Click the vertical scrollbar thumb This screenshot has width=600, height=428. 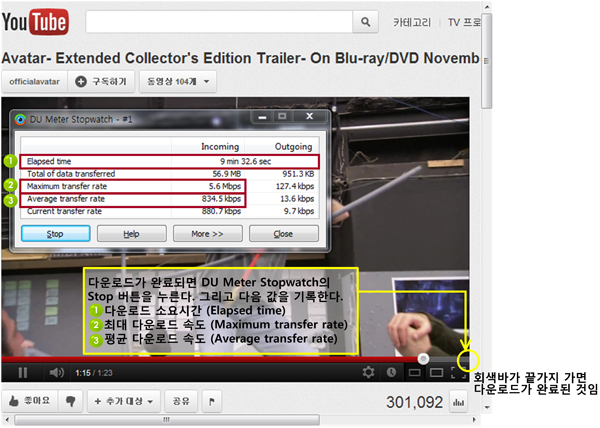coord(486,61)
